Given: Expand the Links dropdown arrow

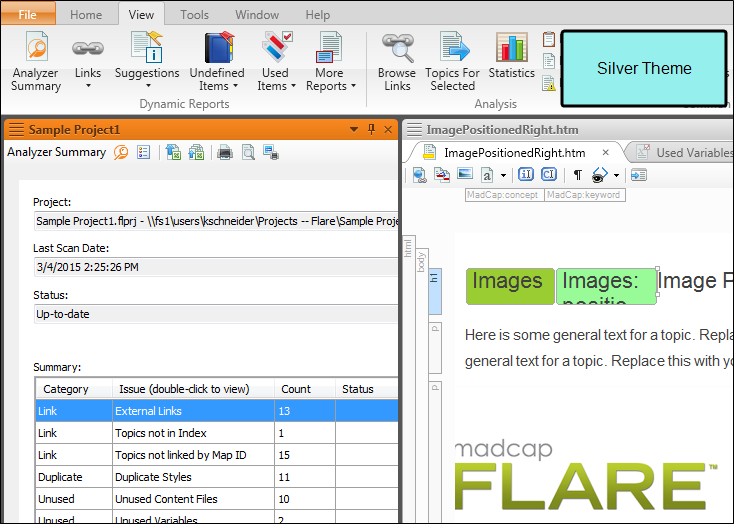Looking at the screenshot, I should pyautogui.click(x=88, y=86).
